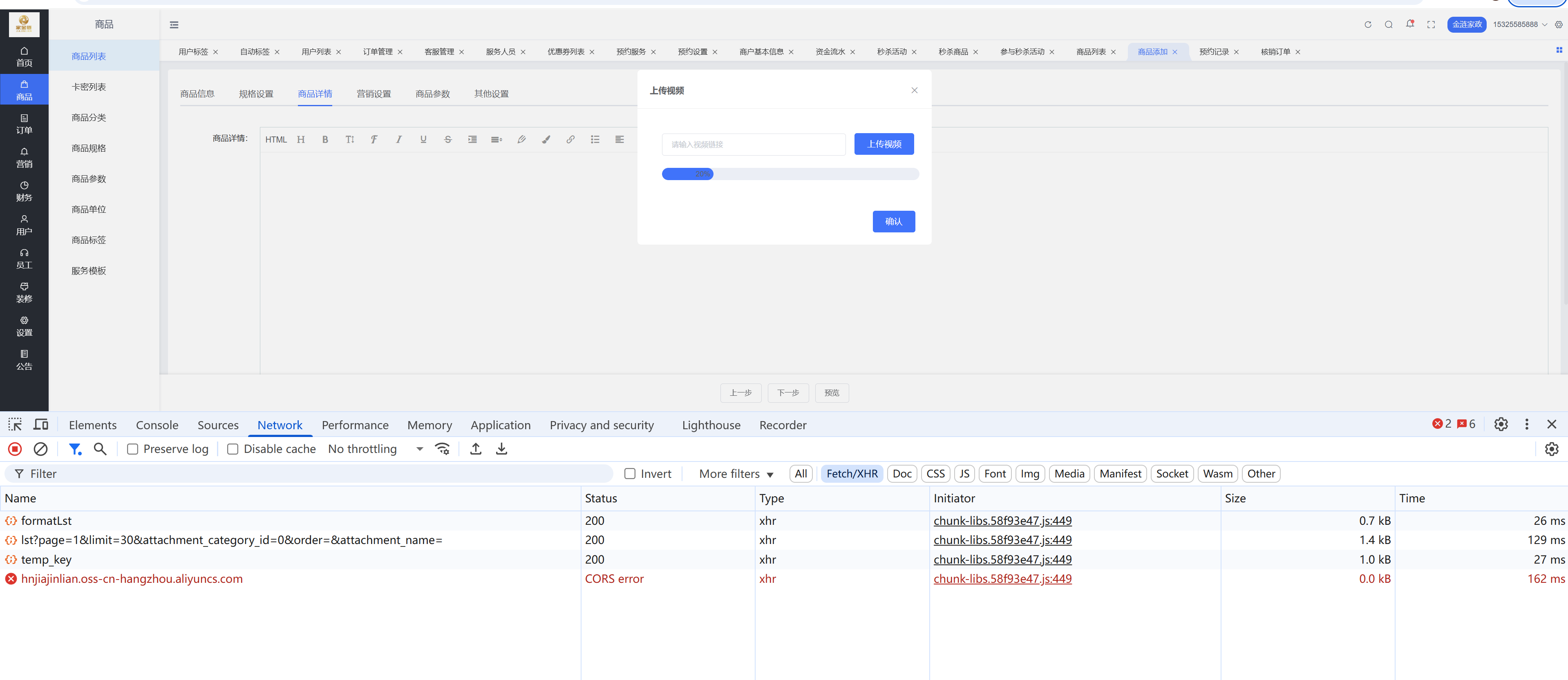Expand the More filters dropdown
1568x680 pixels.
point(736,474)
